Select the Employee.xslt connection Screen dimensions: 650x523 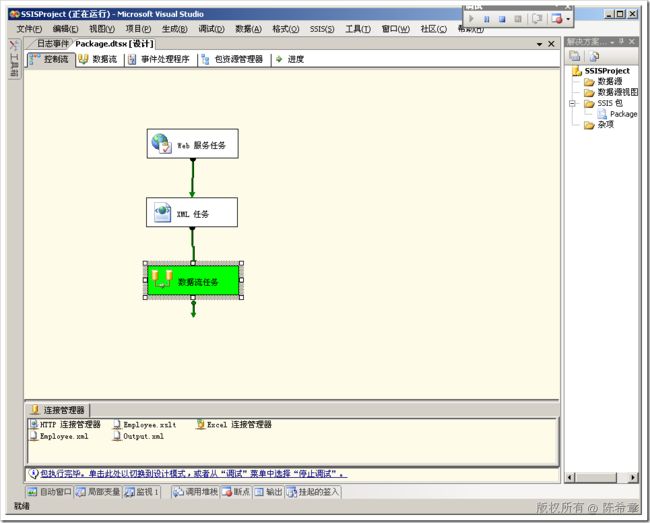(145, 424)
